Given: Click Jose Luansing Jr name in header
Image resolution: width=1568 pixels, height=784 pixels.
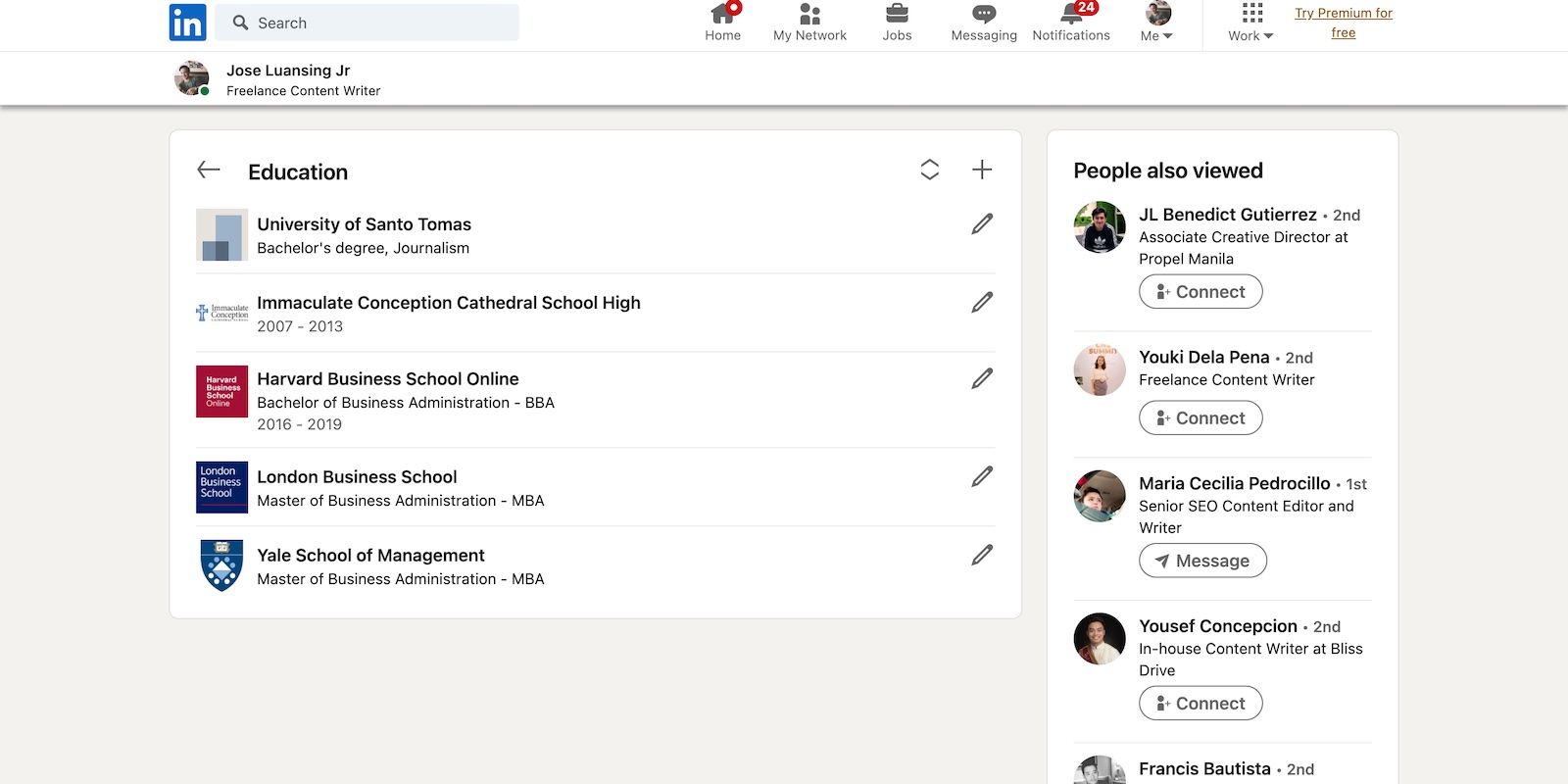Looking at the screenshot, I should coord(288,71).
